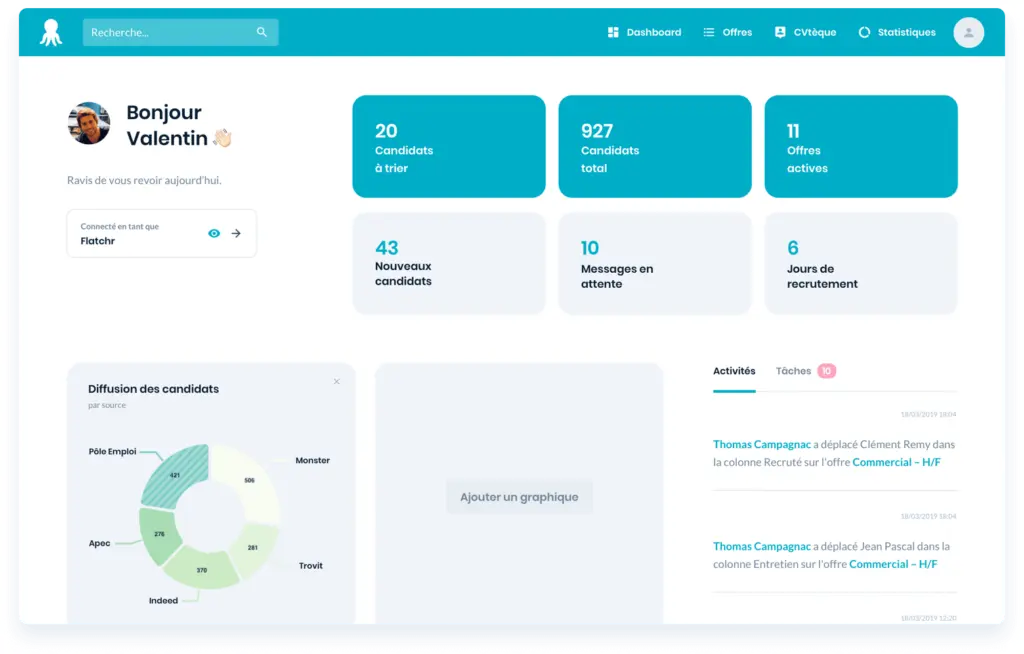
Task: Click the search magnifier icon
Action: click(x=262, y=33)
